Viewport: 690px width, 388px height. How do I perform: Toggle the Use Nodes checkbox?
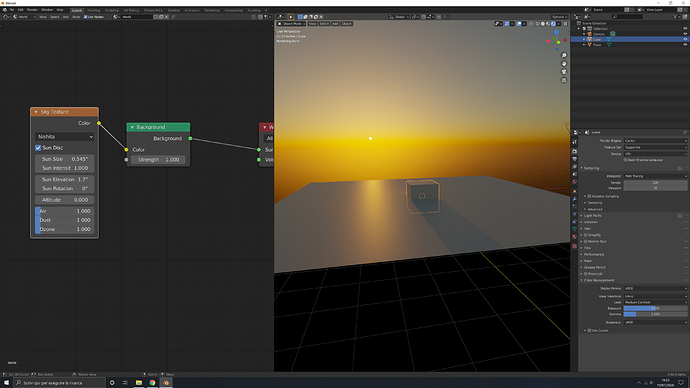pyautogui.click(x=86, y=17)
